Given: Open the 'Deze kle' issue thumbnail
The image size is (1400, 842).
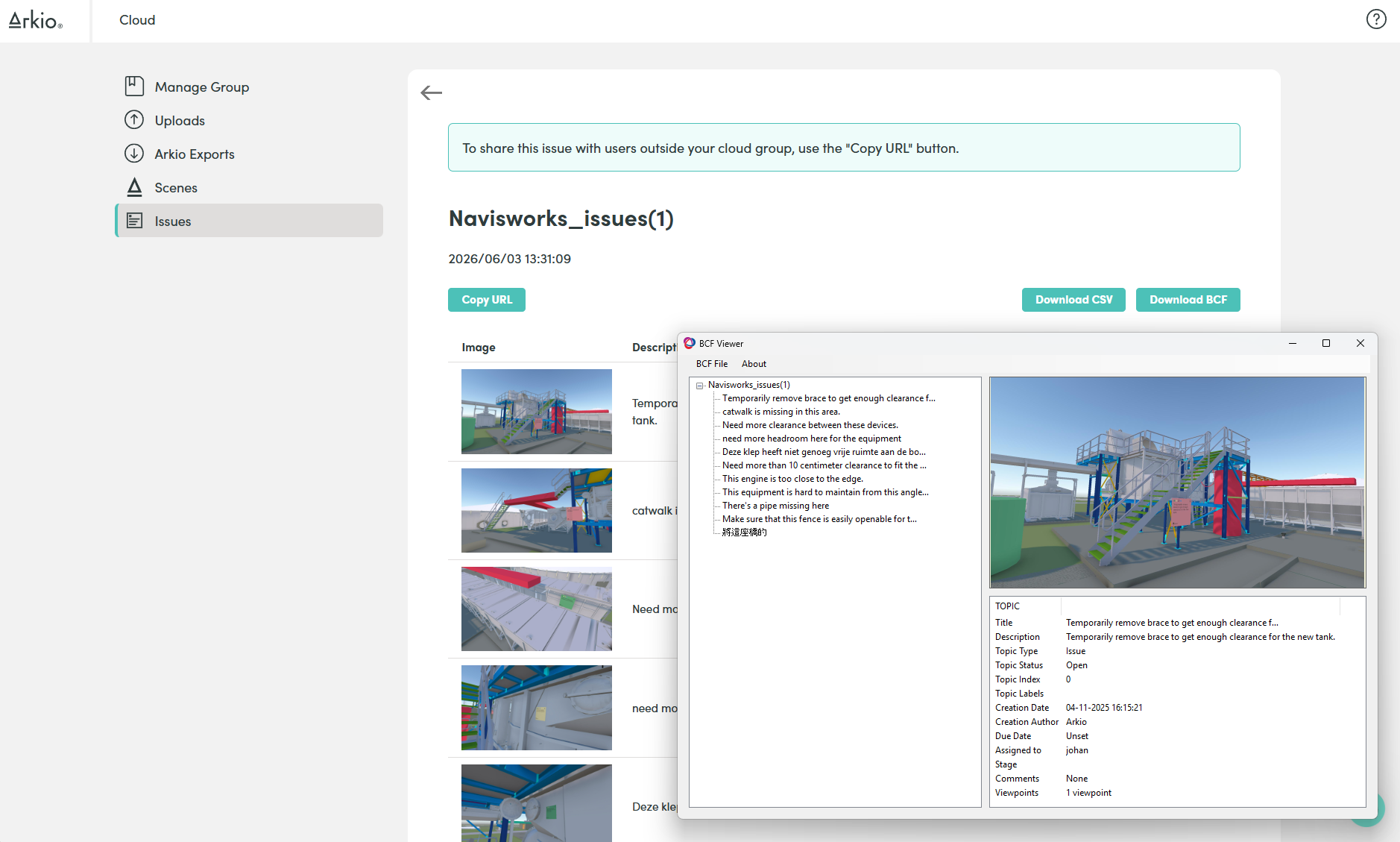Looking at the screenshot, I should pos(537,803).
